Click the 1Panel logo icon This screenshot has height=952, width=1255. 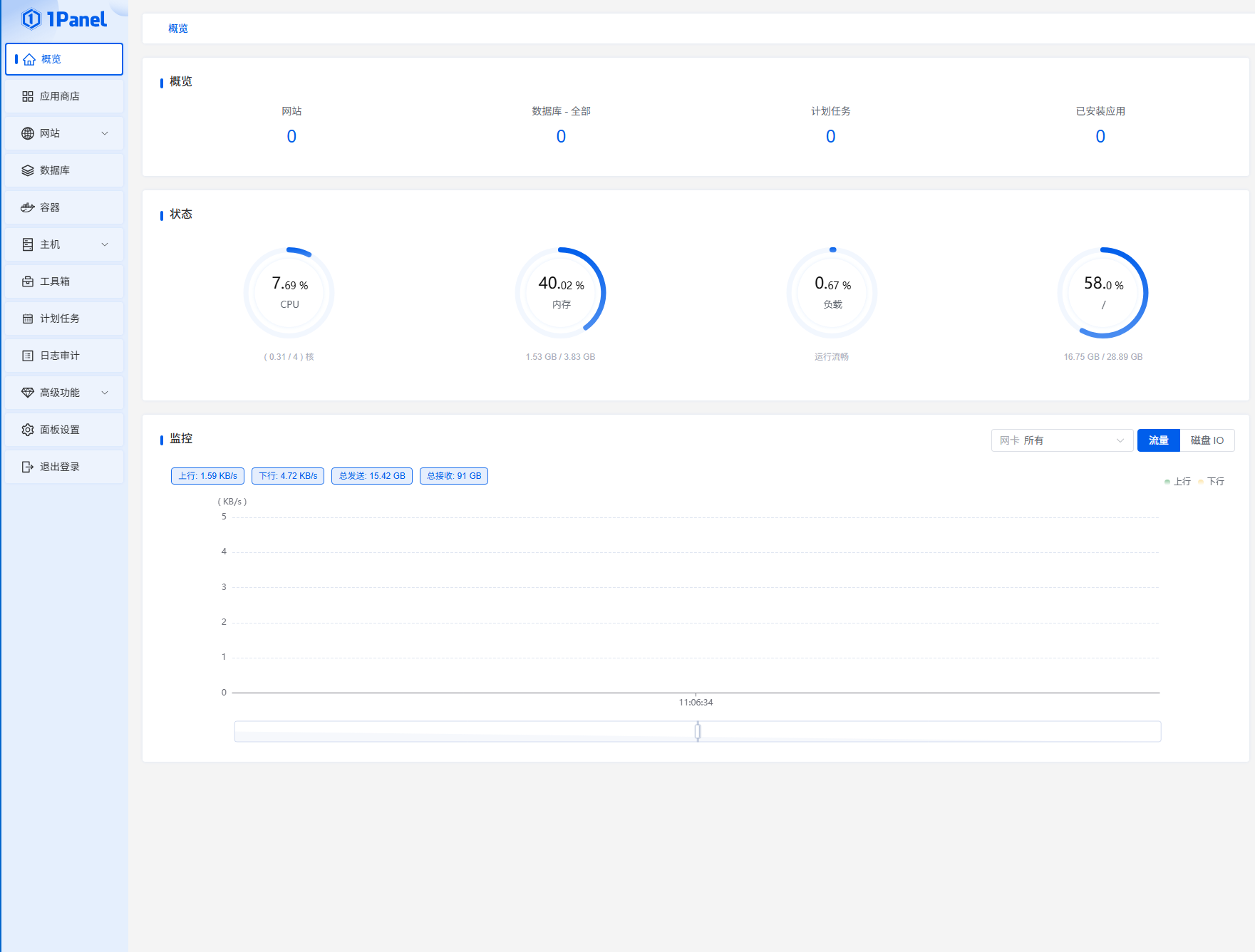pos(31,19)
